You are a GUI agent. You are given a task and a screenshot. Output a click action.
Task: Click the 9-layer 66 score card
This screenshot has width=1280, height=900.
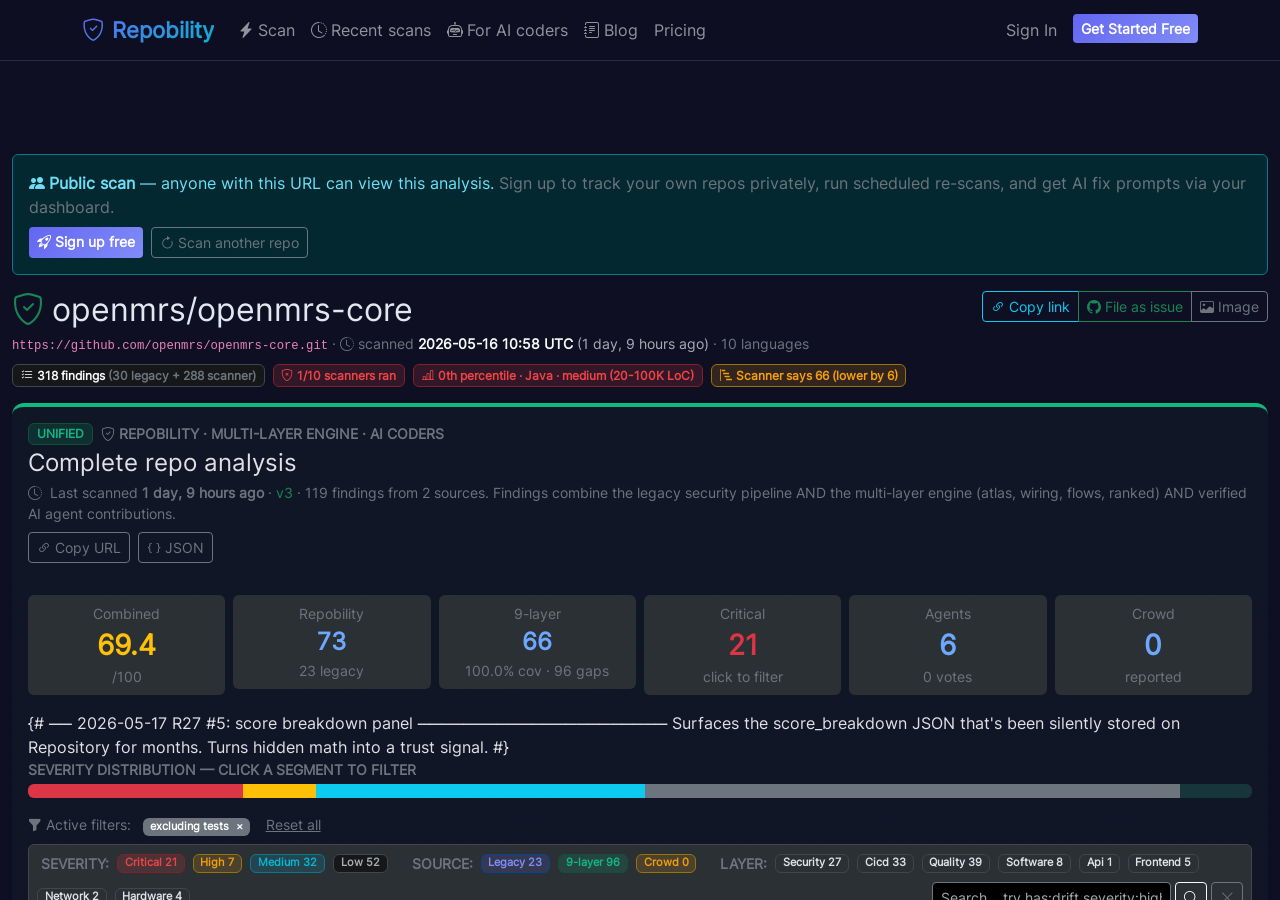click(x=537, y=642)
